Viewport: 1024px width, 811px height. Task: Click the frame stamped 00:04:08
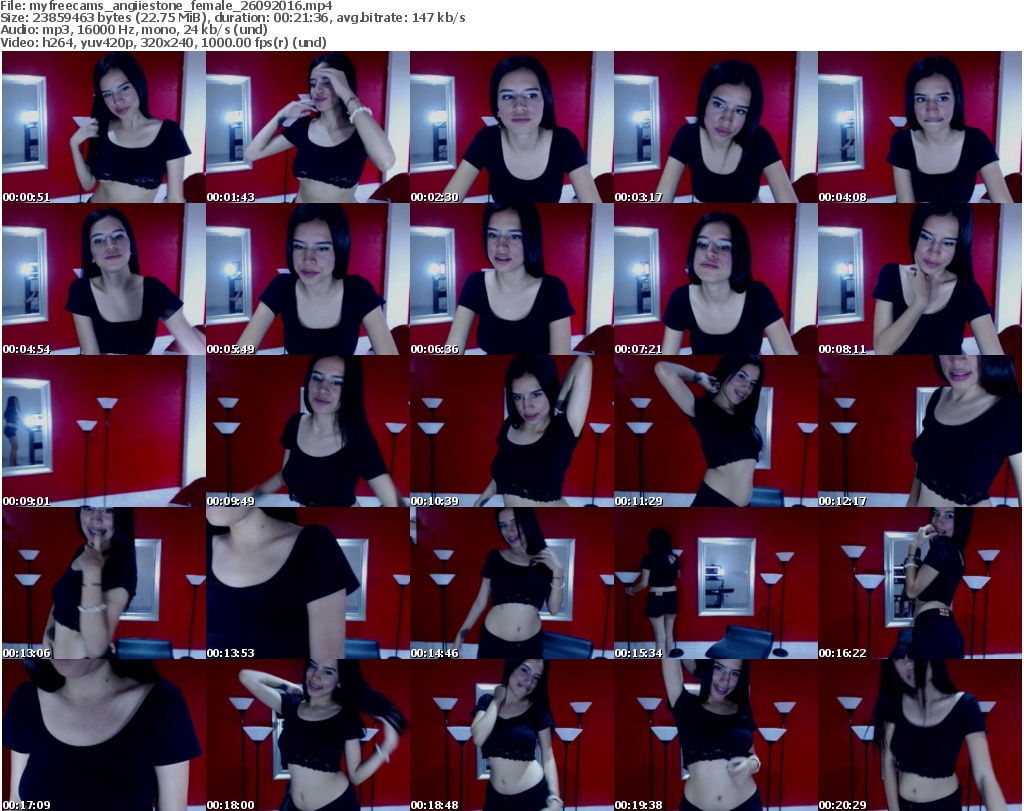pyautogui.click(x=919, y=127)
